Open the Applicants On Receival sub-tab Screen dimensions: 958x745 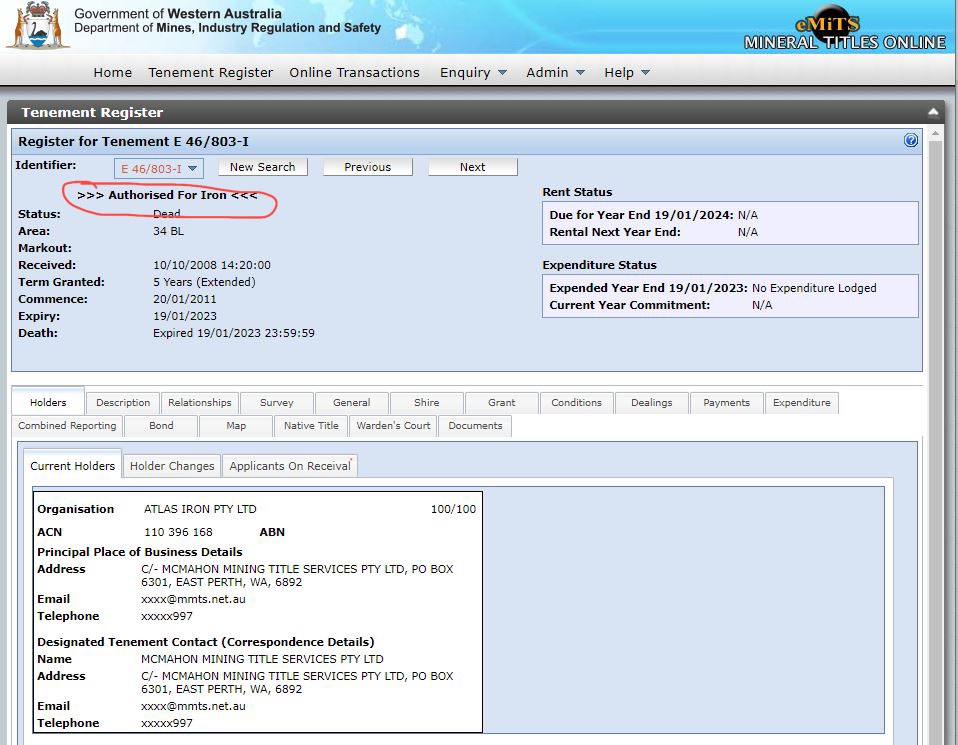pyautogui.click(x=290, y=466)
